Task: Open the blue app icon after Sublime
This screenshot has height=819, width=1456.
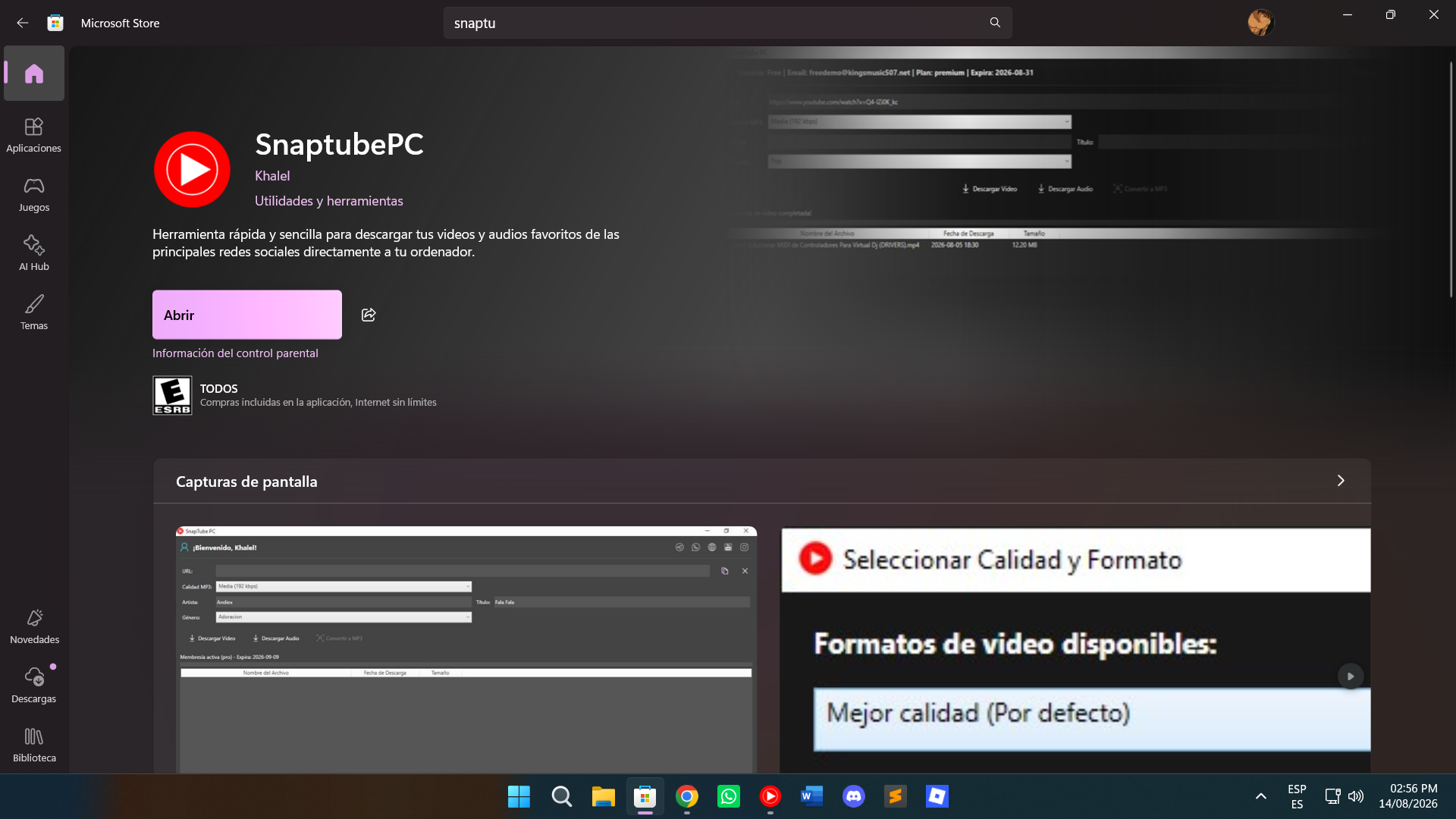Action: pos(937,796)
